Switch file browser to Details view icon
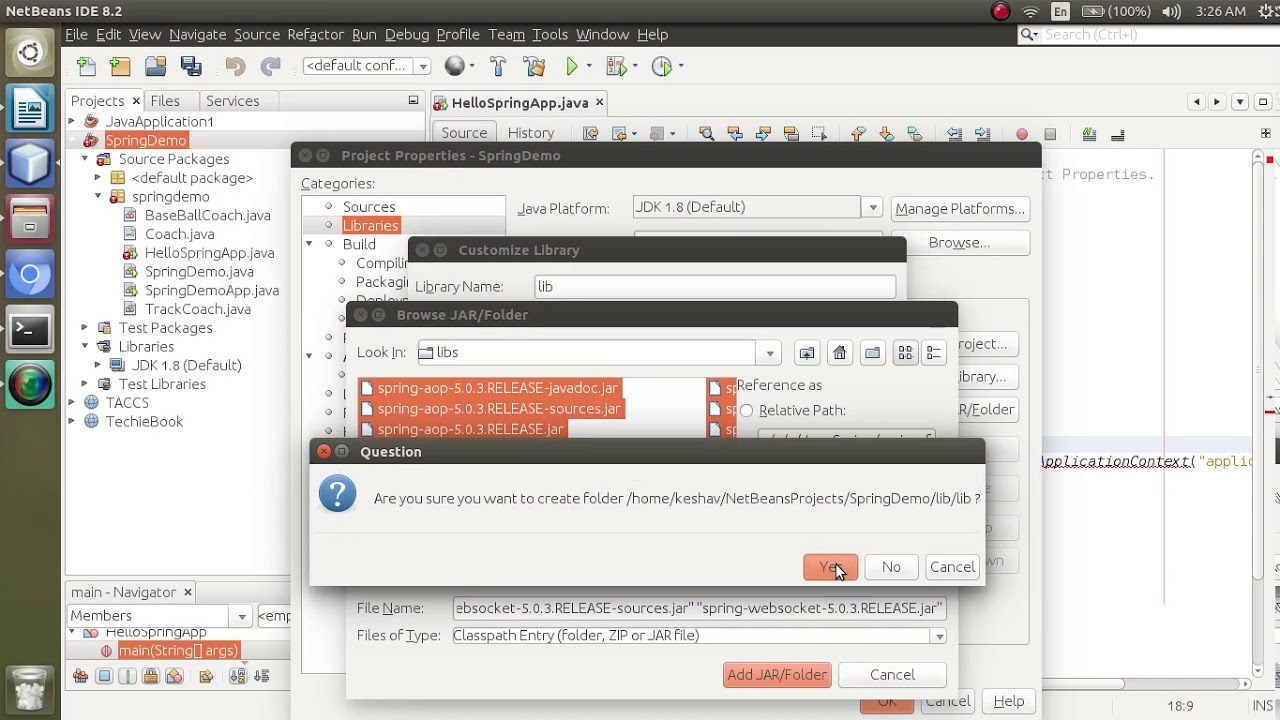Screen dimensions: 1280x720 click(933, 353)
